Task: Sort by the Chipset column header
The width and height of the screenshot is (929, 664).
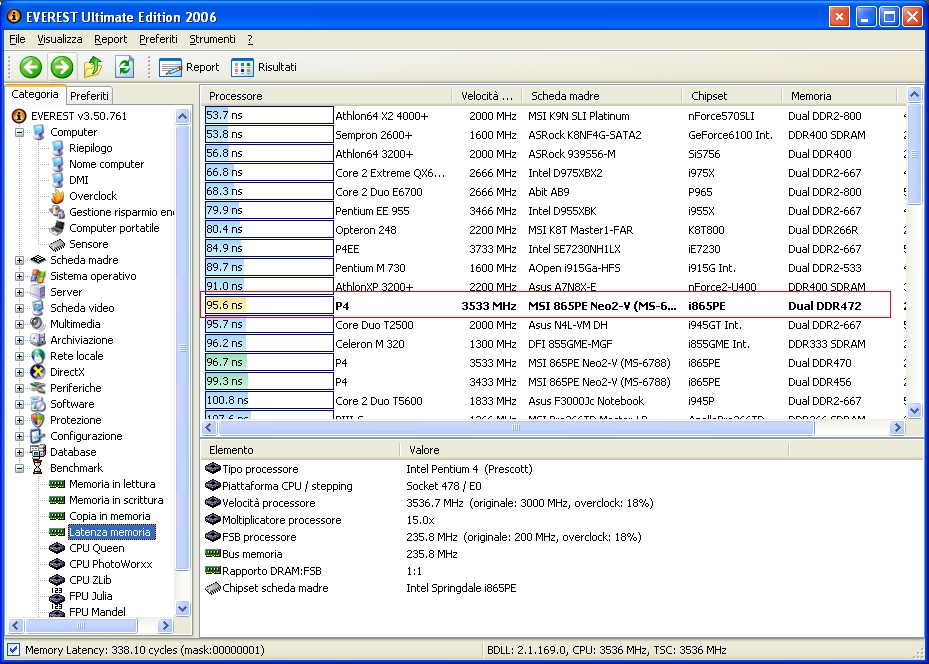Action: [x=732, y=95]
